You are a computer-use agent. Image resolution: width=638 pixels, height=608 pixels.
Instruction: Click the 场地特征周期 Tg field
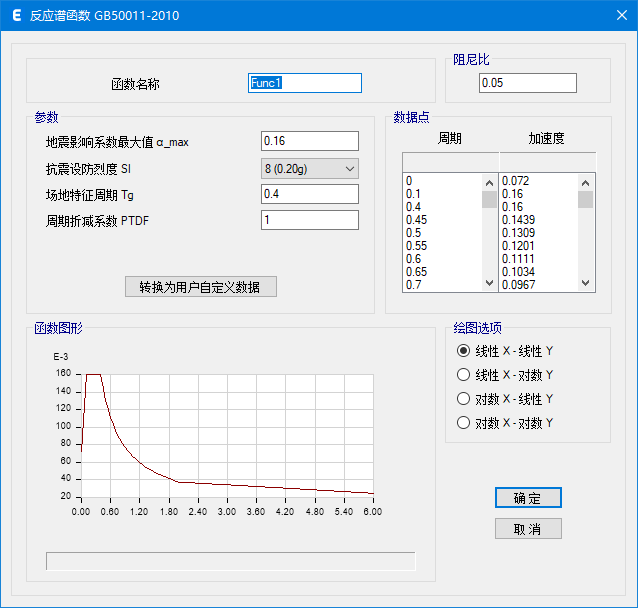point(309,194)
